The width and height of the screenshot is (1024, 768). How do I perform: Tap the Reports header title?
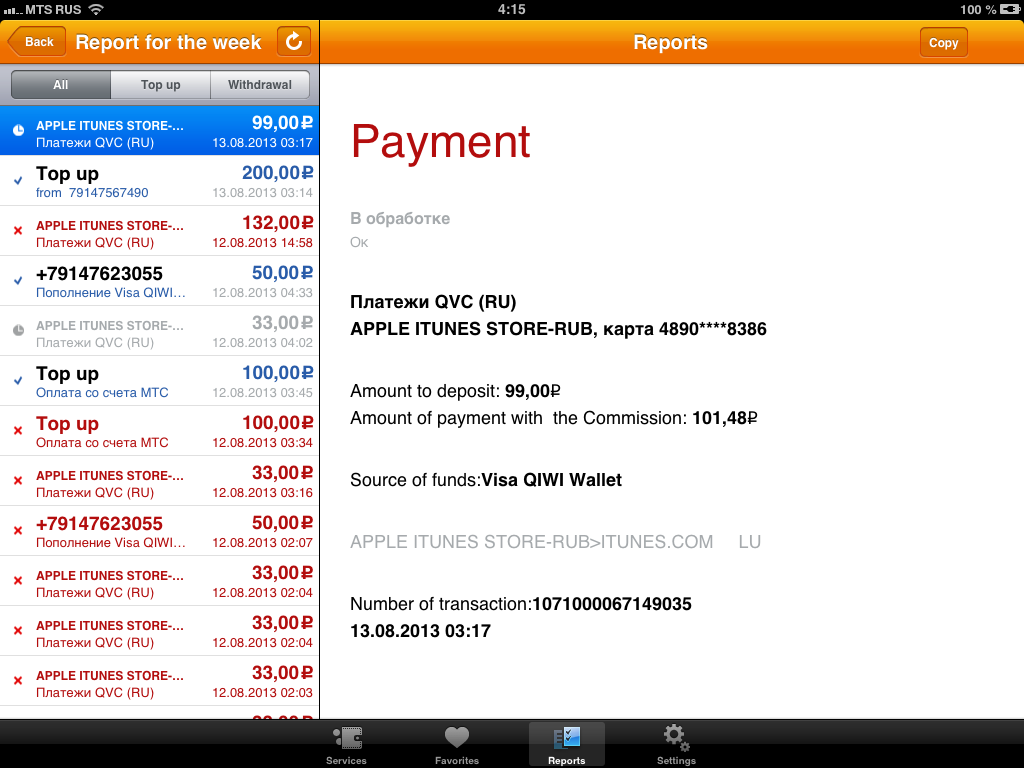click(670, 42)
